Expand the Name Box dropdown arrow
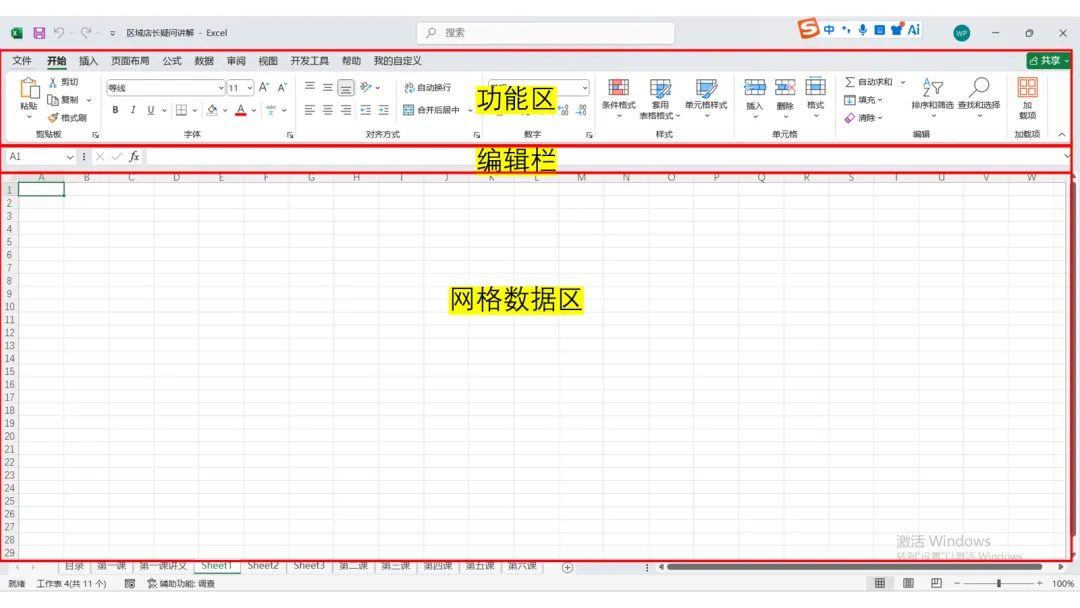This screenshot has height=608, width=1080. [70, 157]
